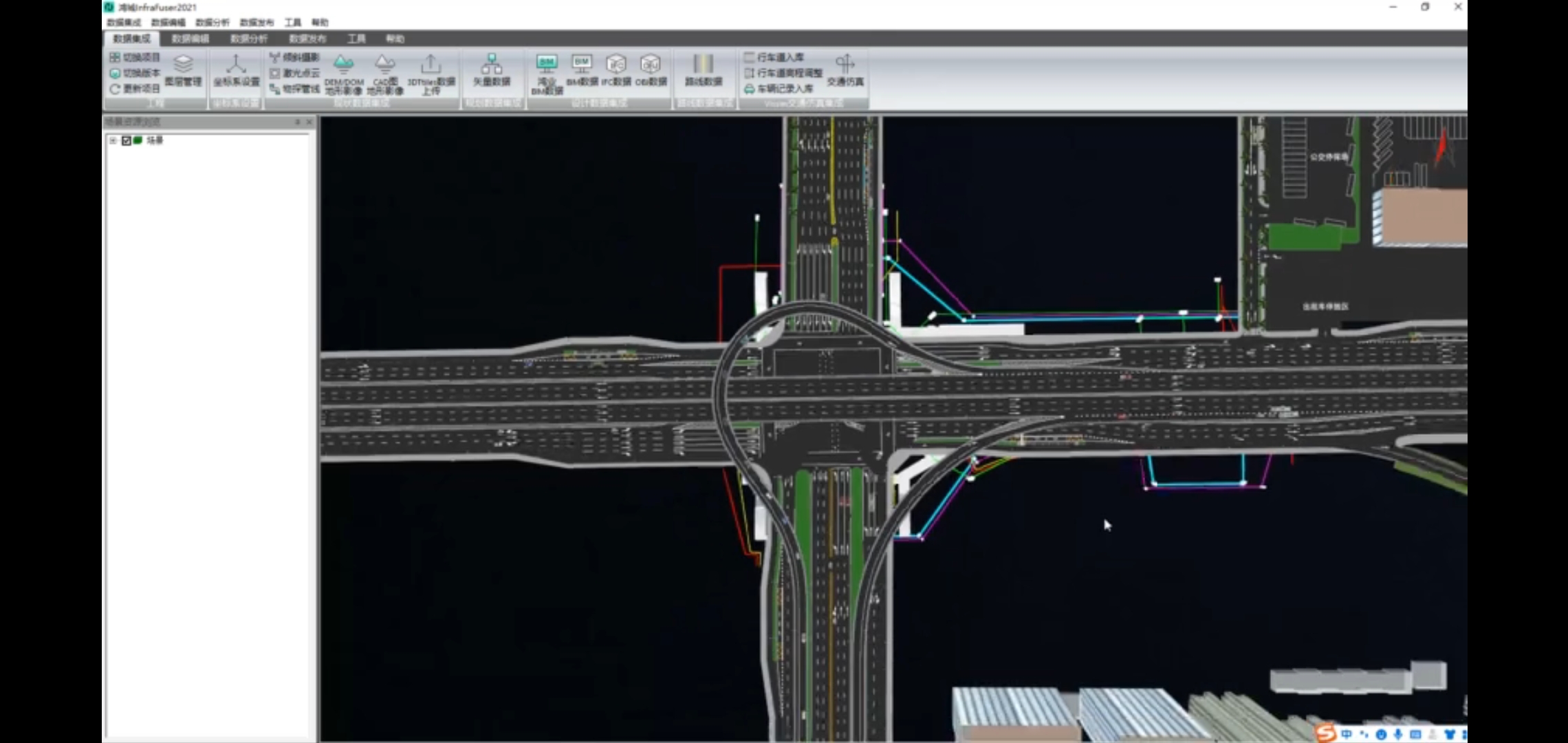Open 工具 in top menu bar

coord(293,23)
